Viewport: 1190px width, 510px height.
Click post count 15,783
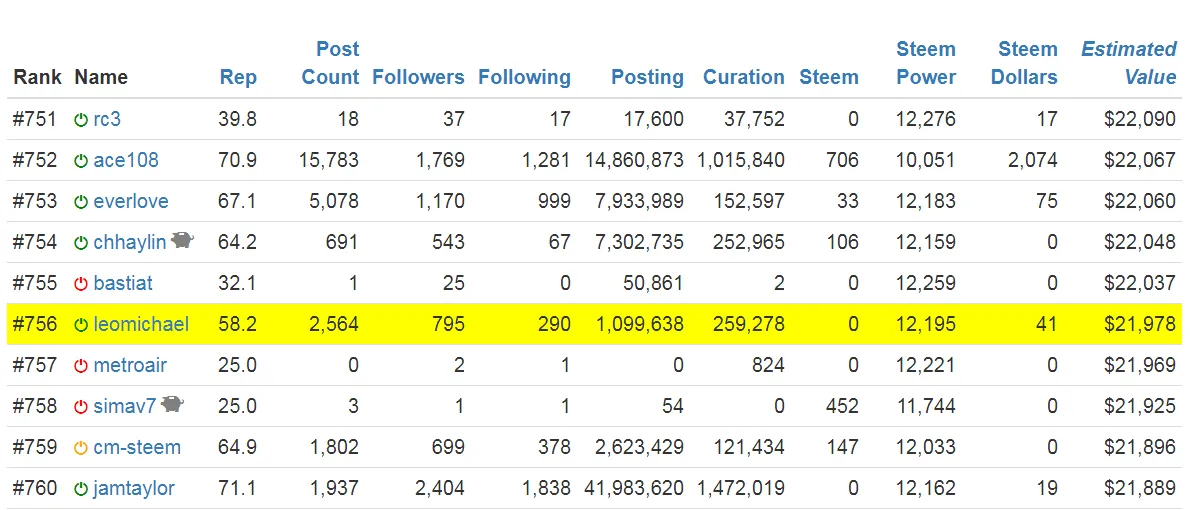[x=329, y=161]
